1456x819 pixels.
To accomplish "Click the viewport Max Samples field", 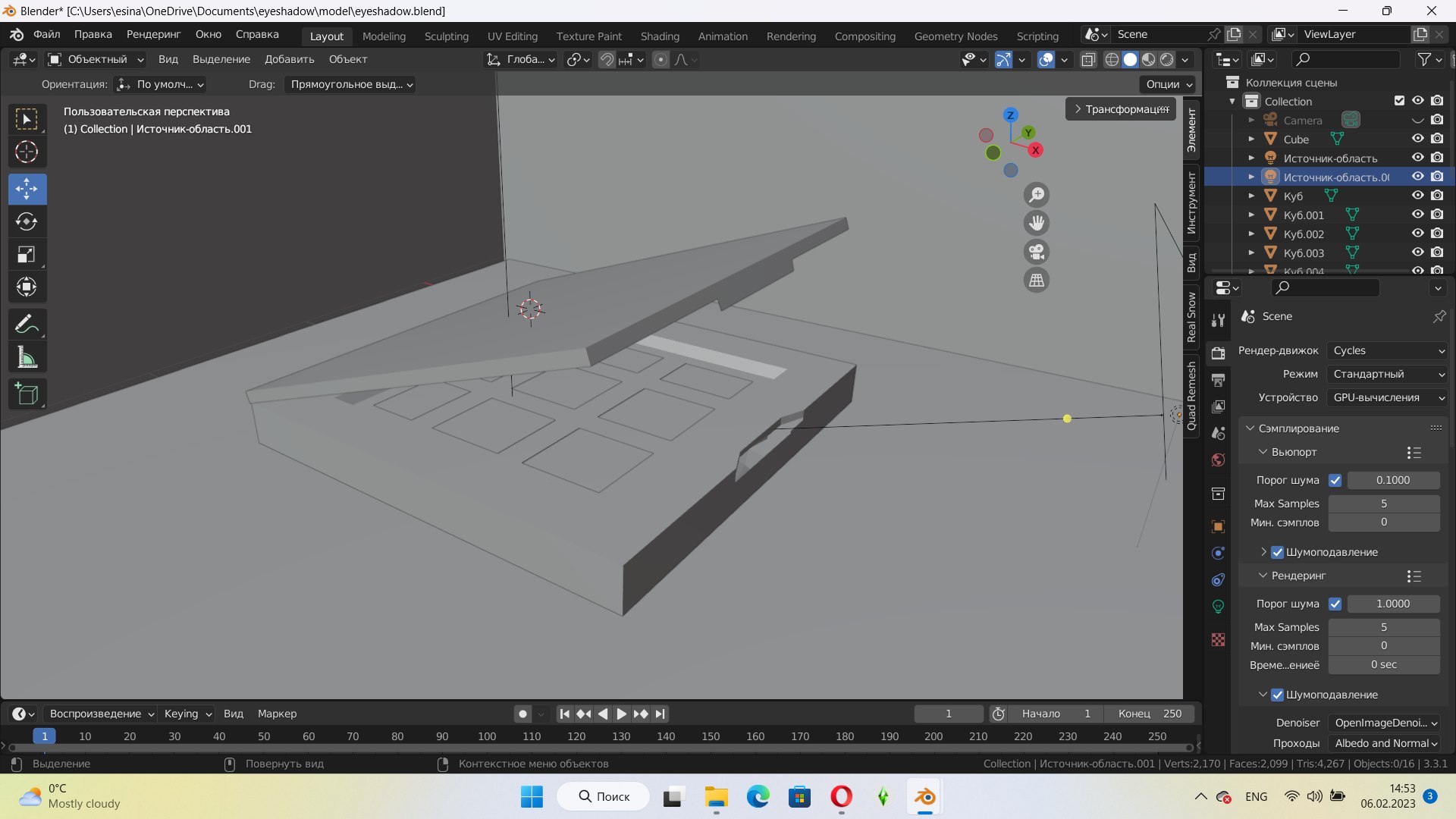I will tap(1383, 504).
